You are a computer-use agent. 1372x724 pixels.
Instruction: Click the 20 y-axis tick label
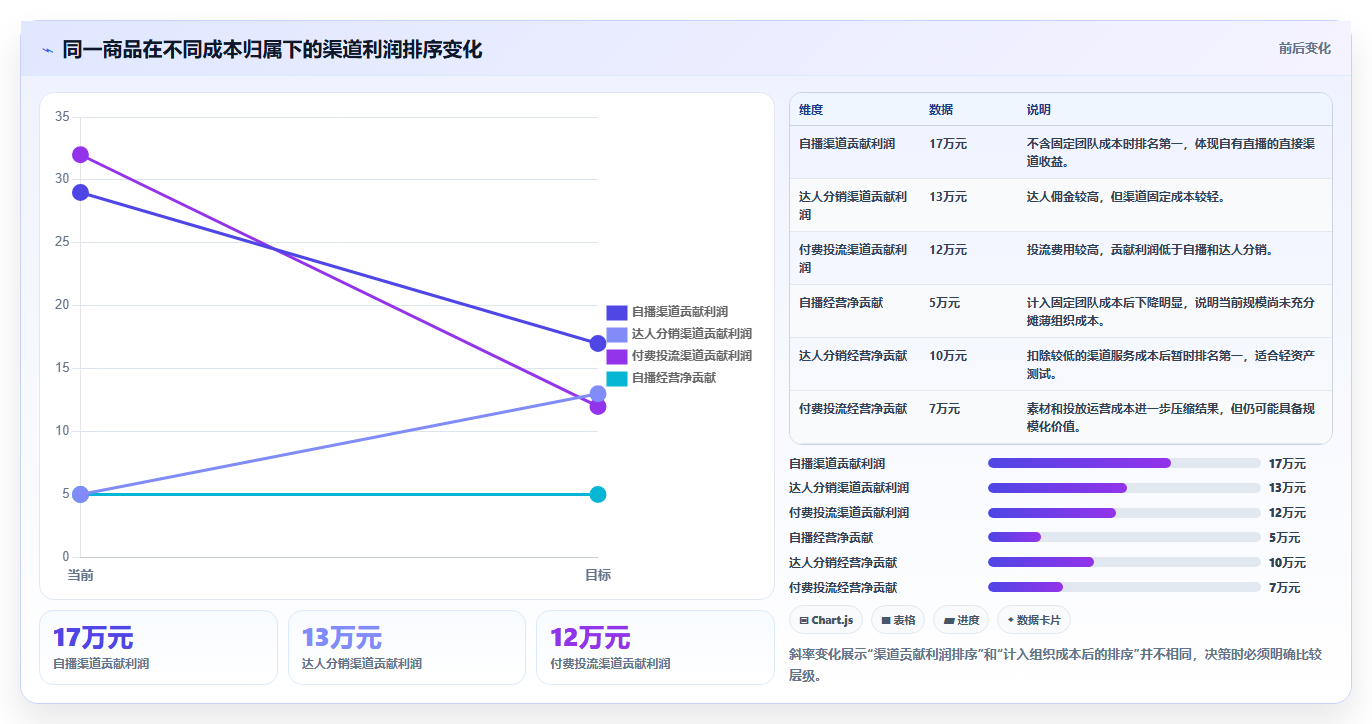62,305
